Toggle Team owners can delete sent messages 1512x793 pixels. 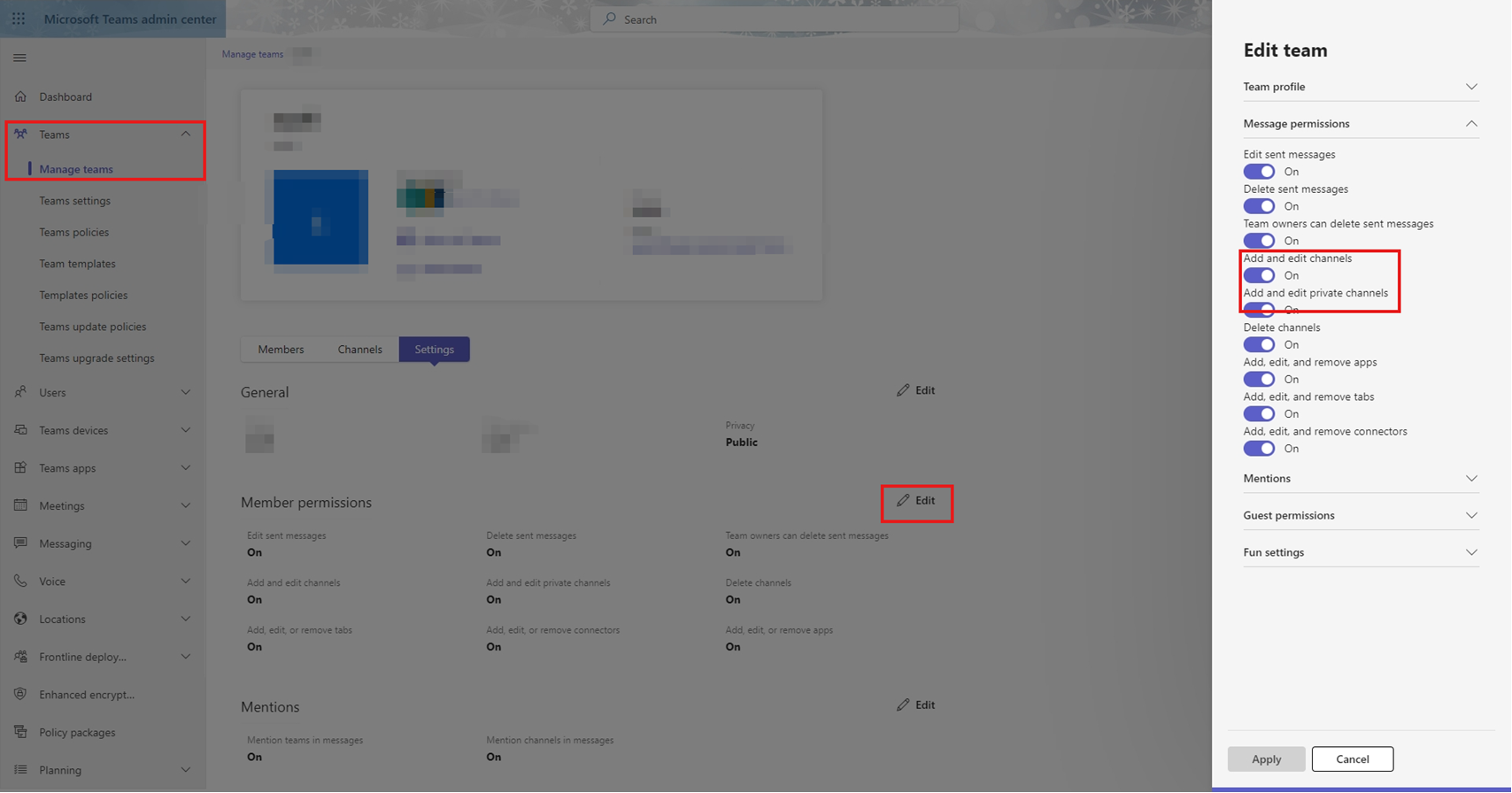point(1259,241)
